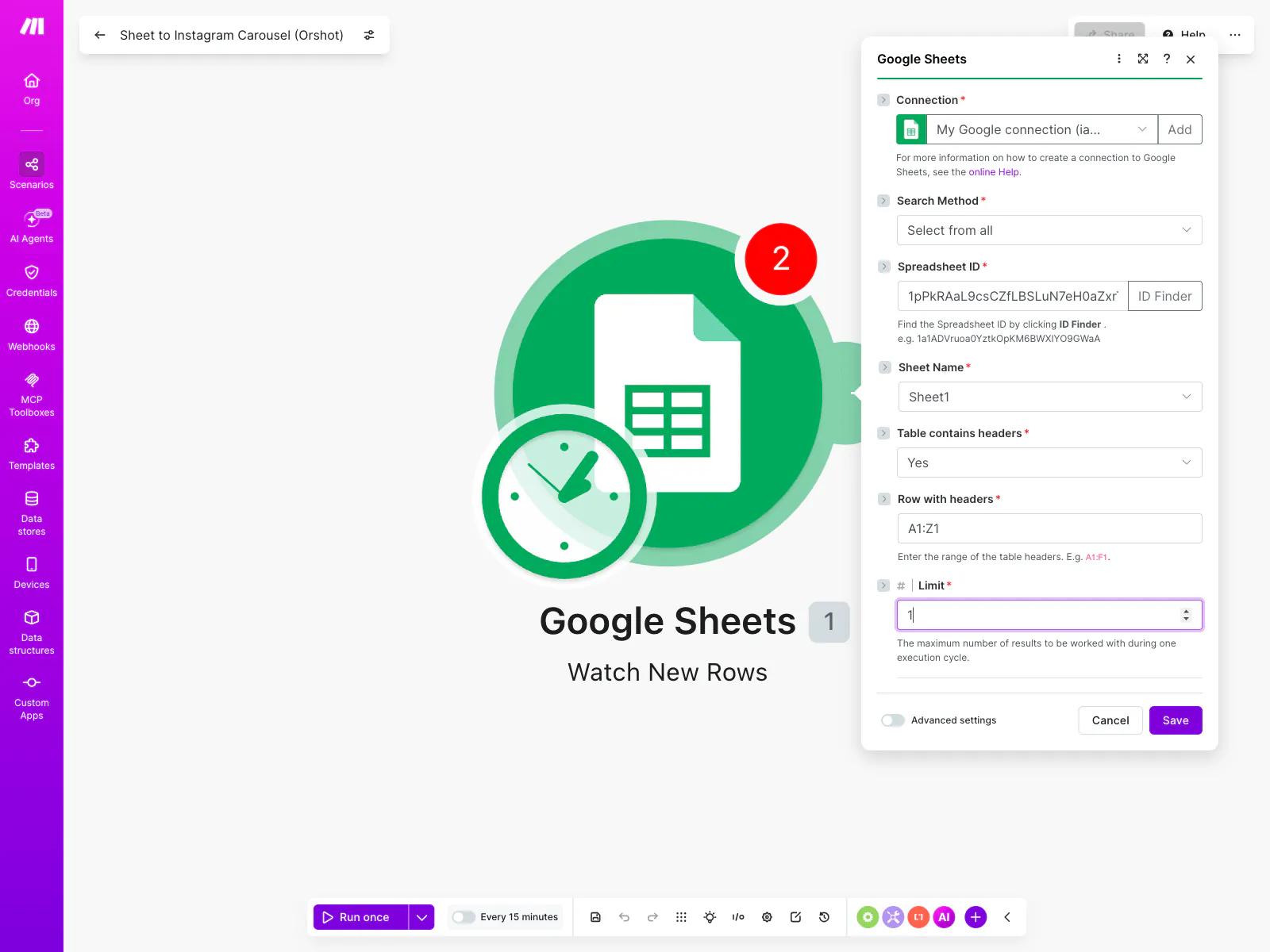Expand the Limit field arrow
This screenshot has height=952, width=1270.
click(x=883, y=585)
